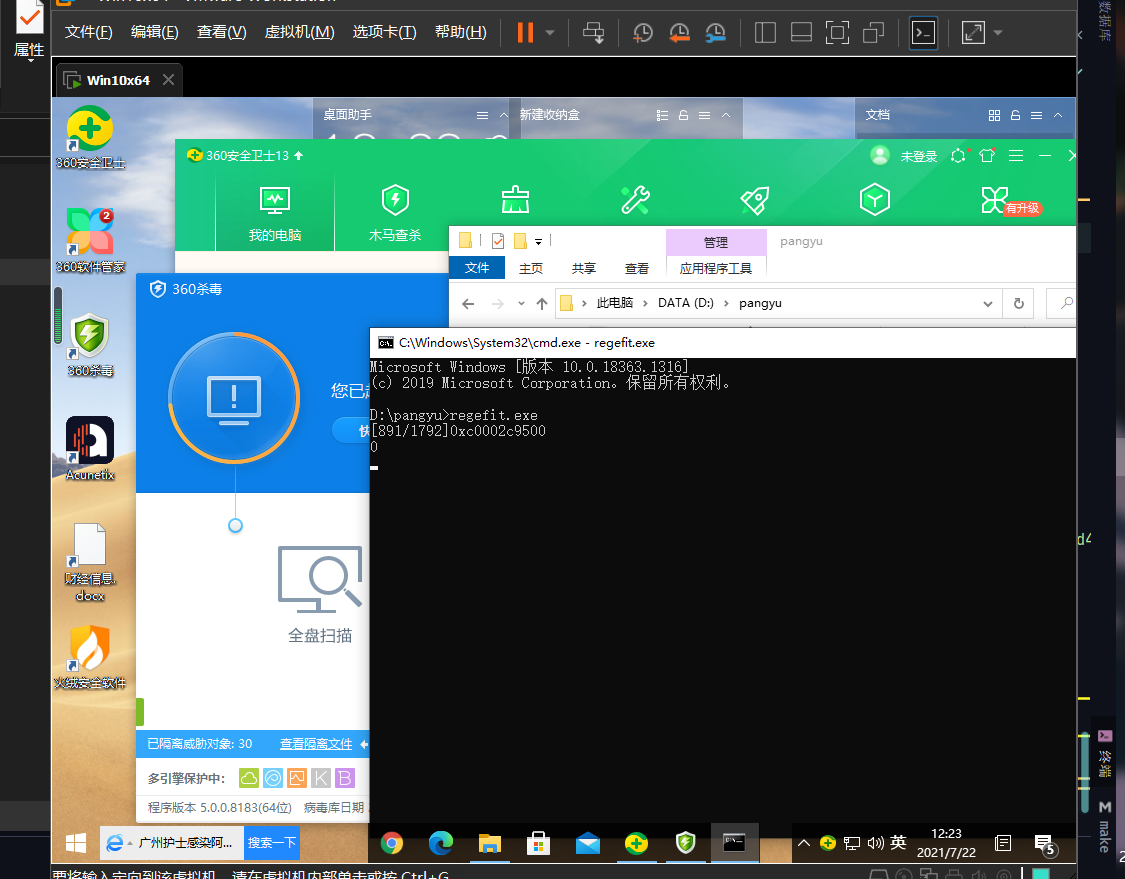This screenshot has height=879, width=1125.
Task: Open the 选项卡(T) menu
Action: [x=384, y=32]
